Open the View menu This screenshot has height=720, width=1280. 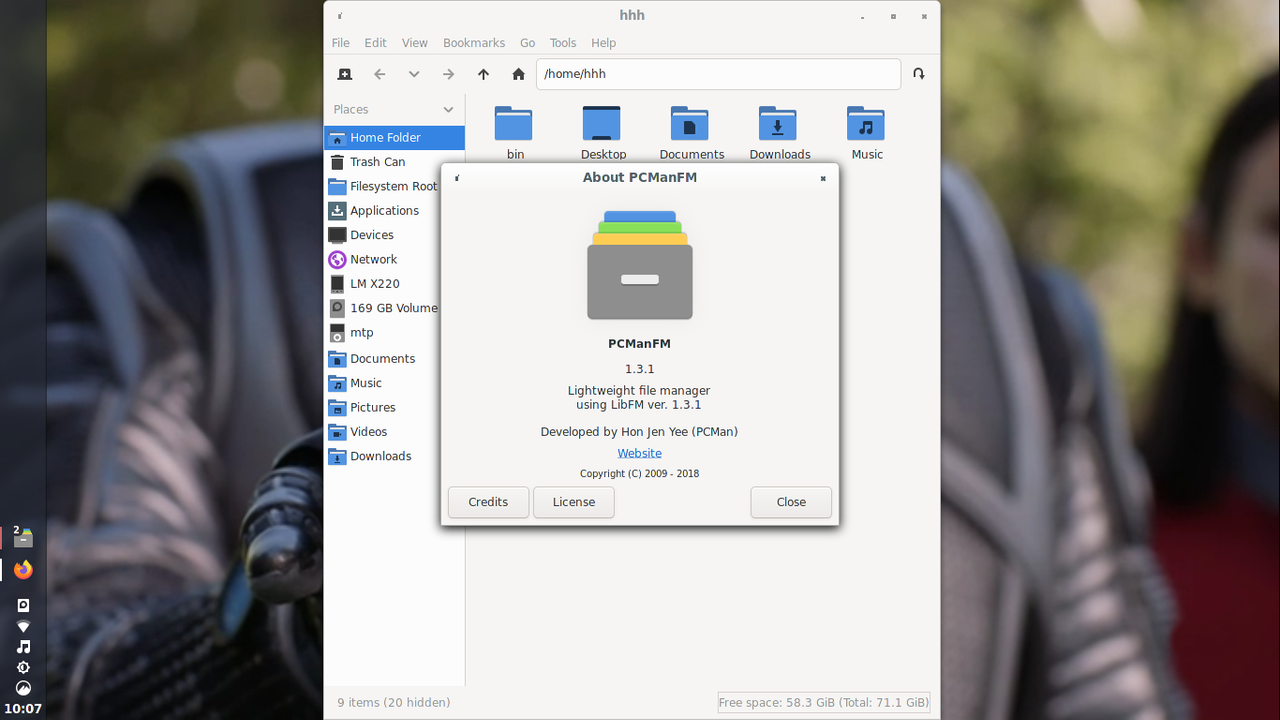point(415,43)
